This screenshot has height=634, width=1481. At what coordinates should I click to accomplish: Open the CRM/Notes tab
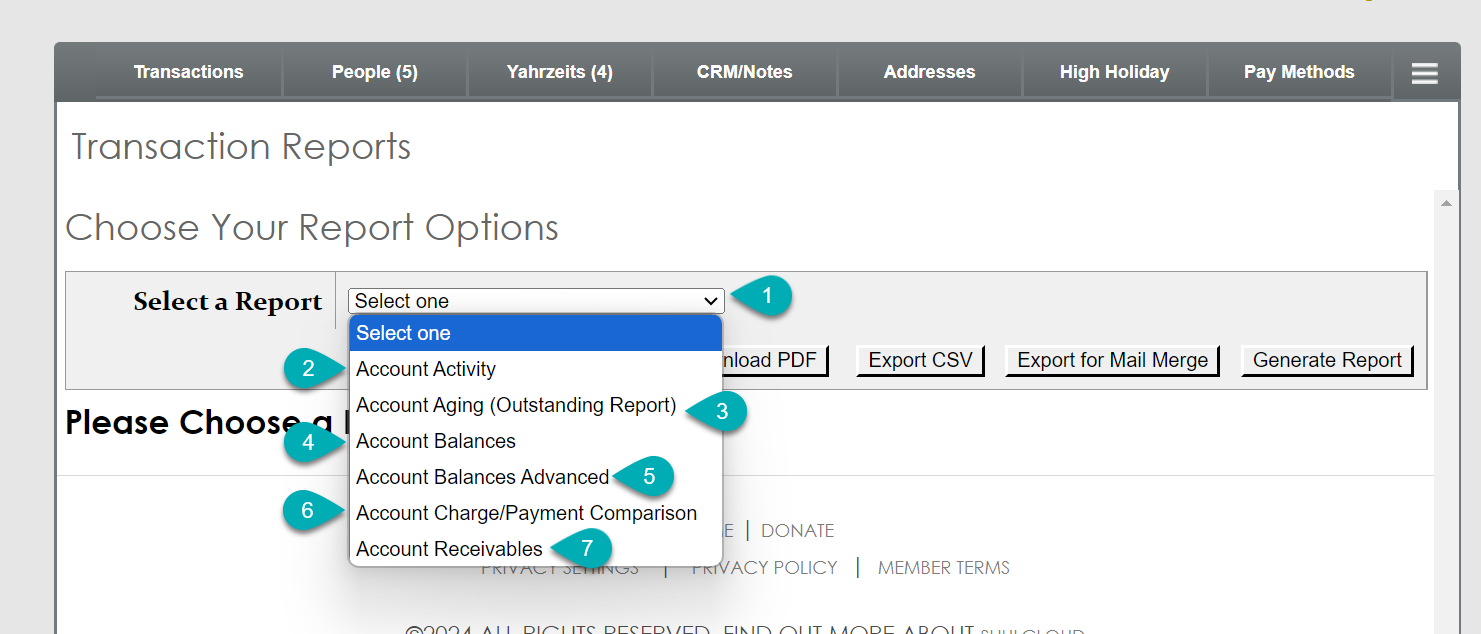point(744,71)
